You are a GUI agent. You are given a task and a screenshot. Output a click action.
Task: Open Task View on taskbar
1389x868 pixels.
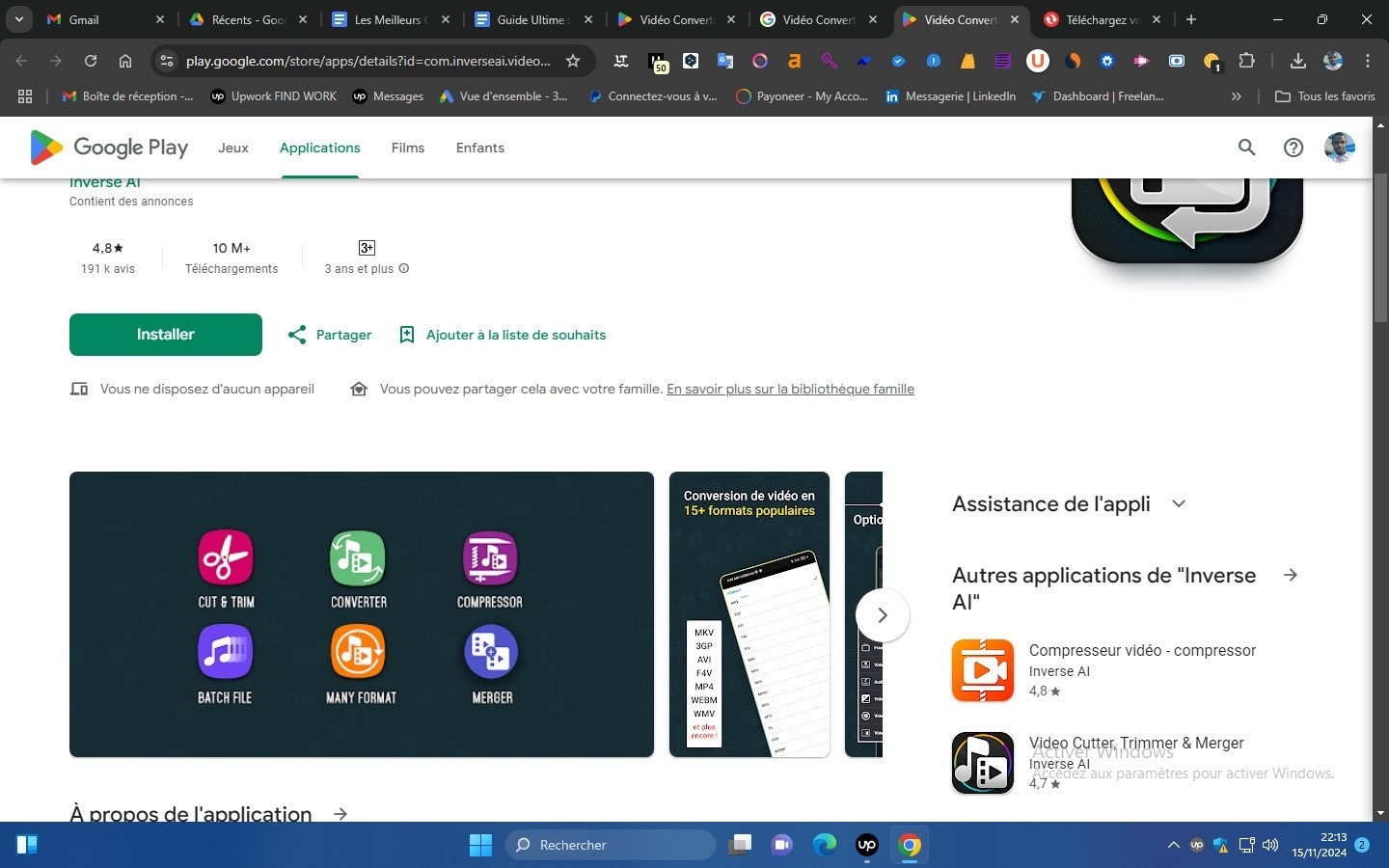point(740,845)
